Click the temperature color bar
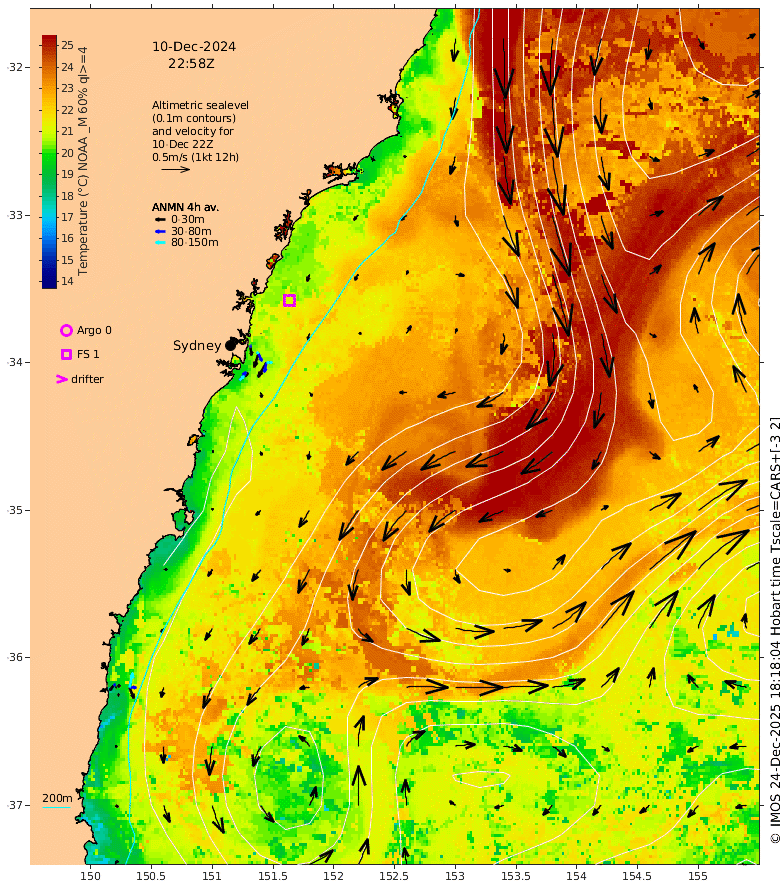The height and width of the screenshot is (890, 780). tap(49, 162)
